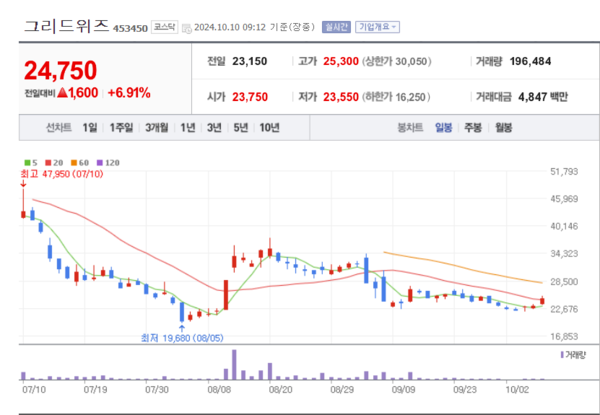Select the 1년 line chart period
600x415 pixels.
tap(188, 128)
